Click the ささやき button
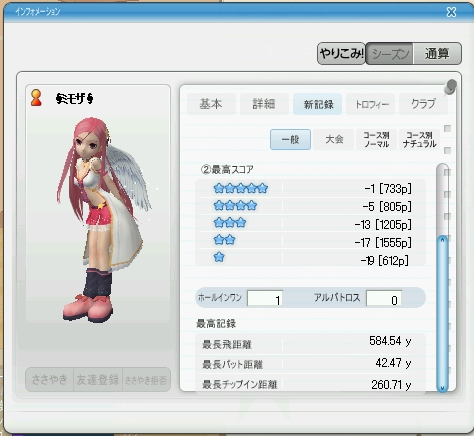Image resolution: width=474 pixels, height=436 pixels. point(49,379)
